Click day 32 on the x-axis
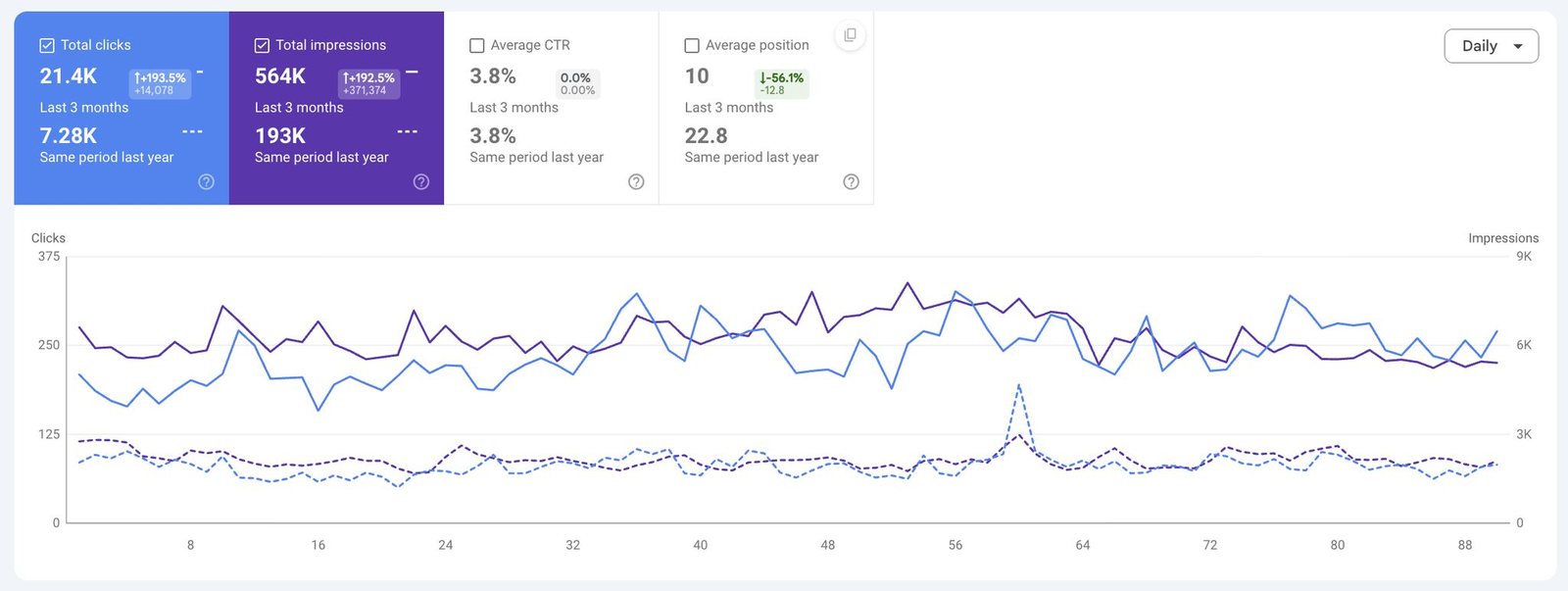The width and height of the screenshot is (1568, 591). point(573,545)
